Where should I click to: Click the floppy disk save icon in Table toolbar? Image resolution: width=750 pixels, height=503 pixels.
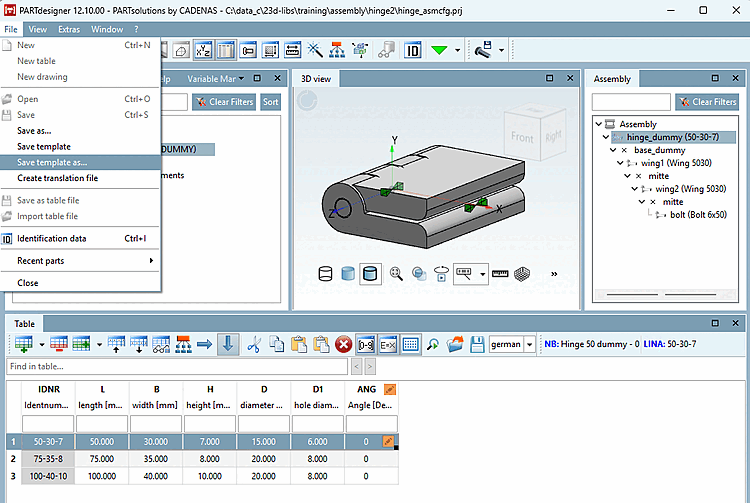click(x=477, y=344)
